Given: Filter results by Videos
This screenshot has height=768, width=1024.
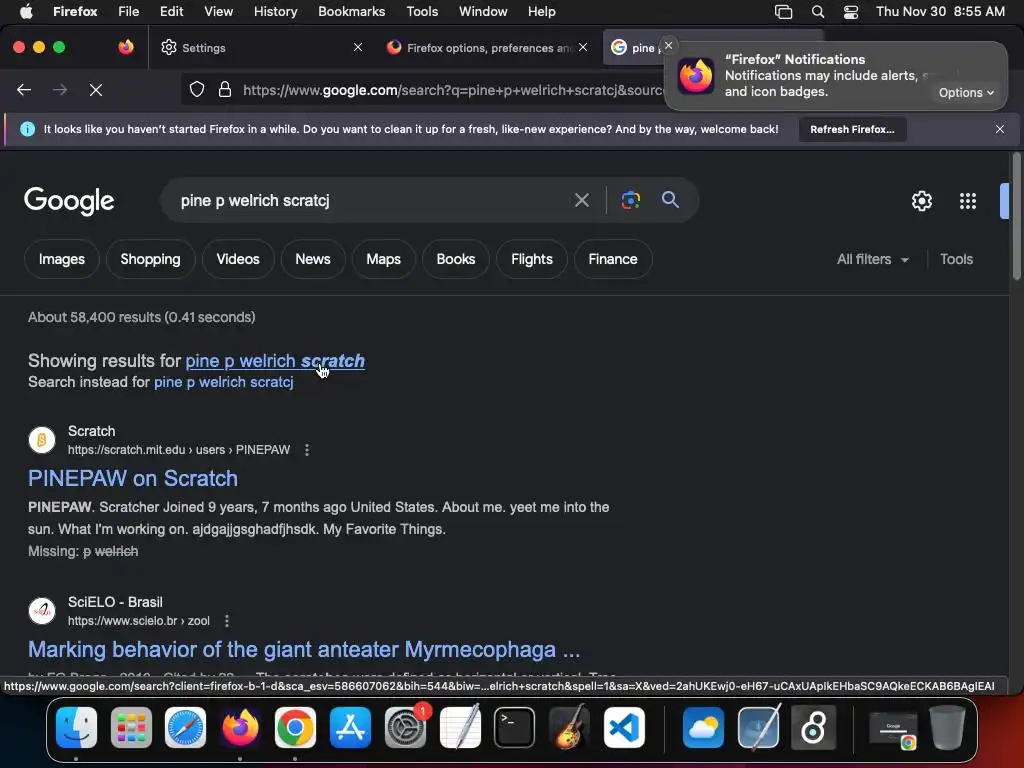Looking at the screenshot, I should pos(238,259).
